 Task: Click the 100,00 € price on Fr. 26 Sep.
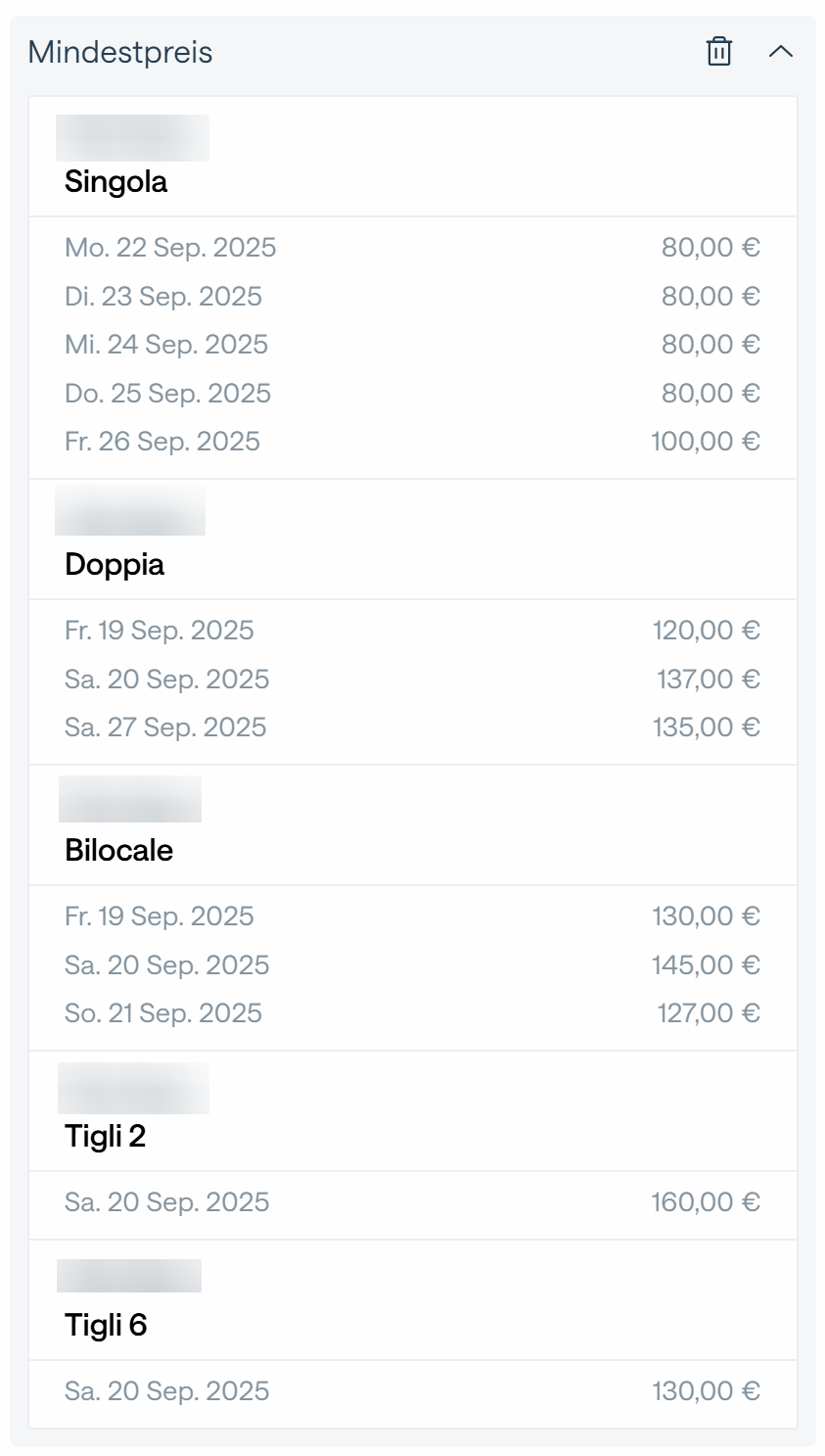pos(706,442)
